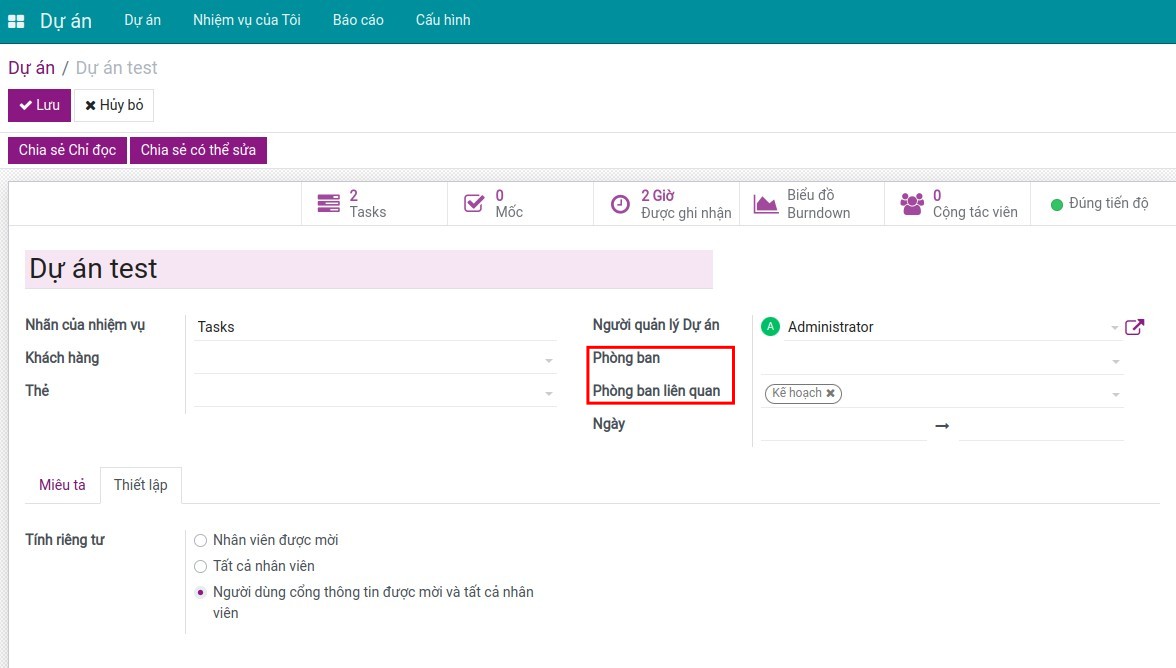Open the Báo cáo menu

[358, 20]
